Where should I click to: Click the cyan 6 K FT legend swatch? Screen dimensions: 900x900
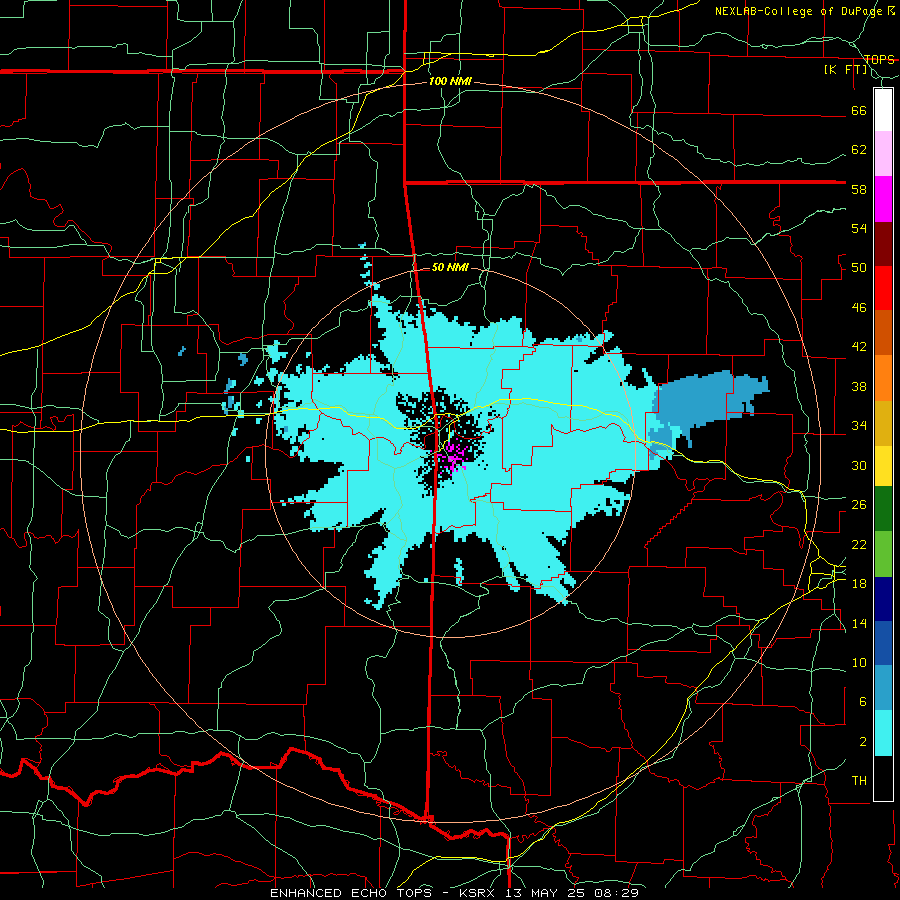[883, 733]
